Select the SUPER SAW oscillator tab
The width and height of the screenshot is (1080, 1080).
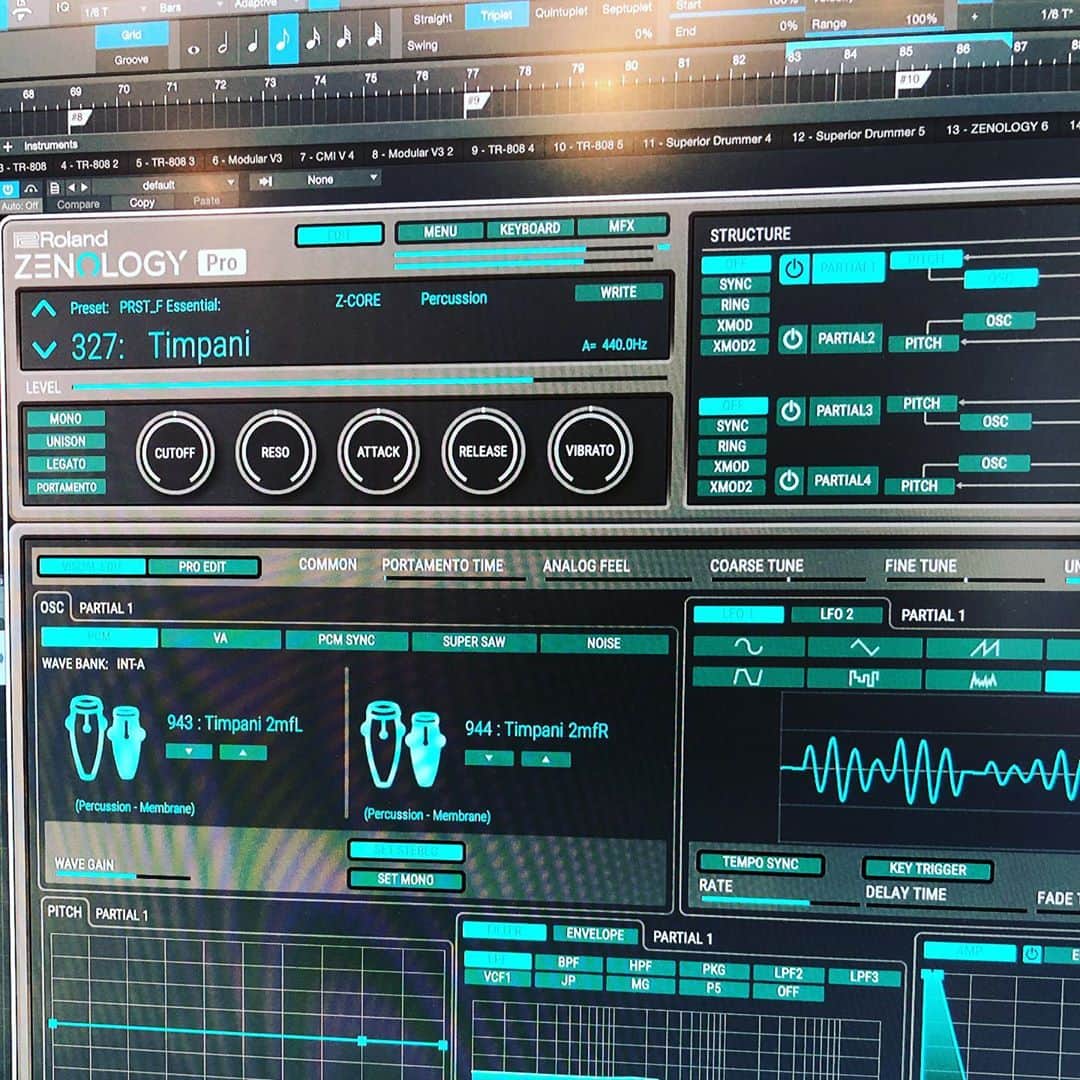click(x=474, y=642)
